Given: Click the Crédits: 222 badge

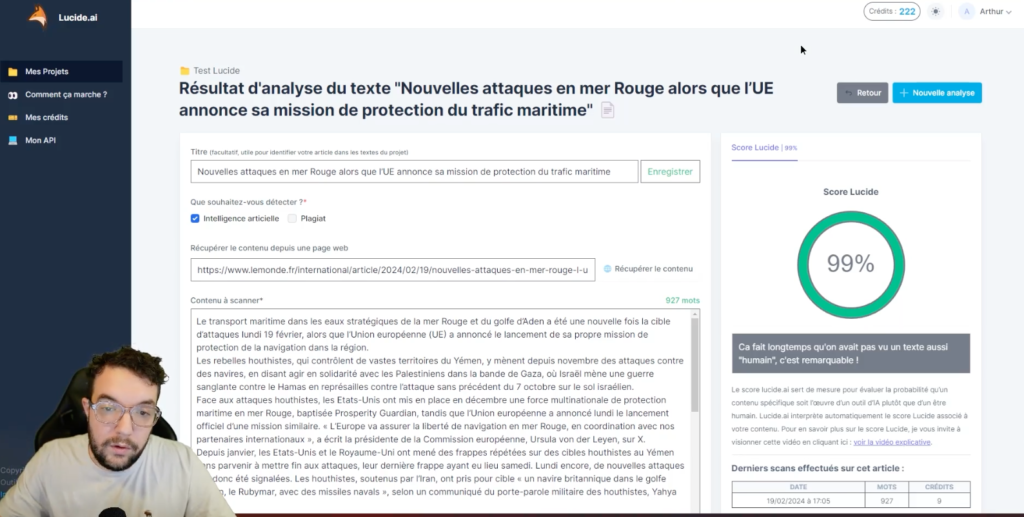Looking at the screenshot, I should (x=891, y=12).
